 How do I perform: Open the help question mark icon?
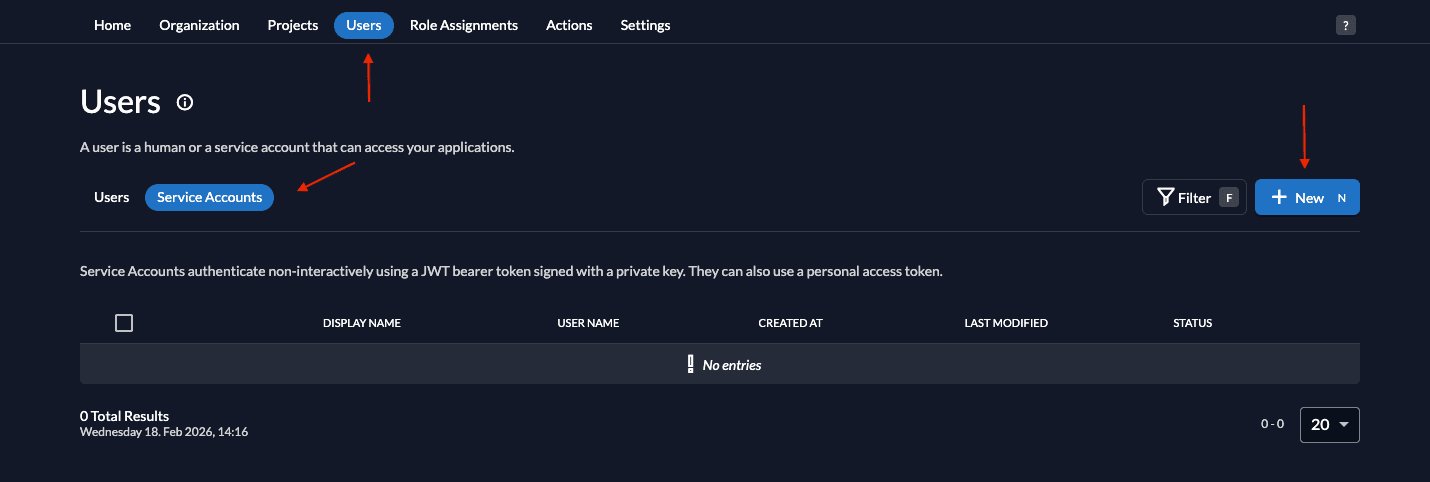pyautogui.click(x=1345, y=26)
